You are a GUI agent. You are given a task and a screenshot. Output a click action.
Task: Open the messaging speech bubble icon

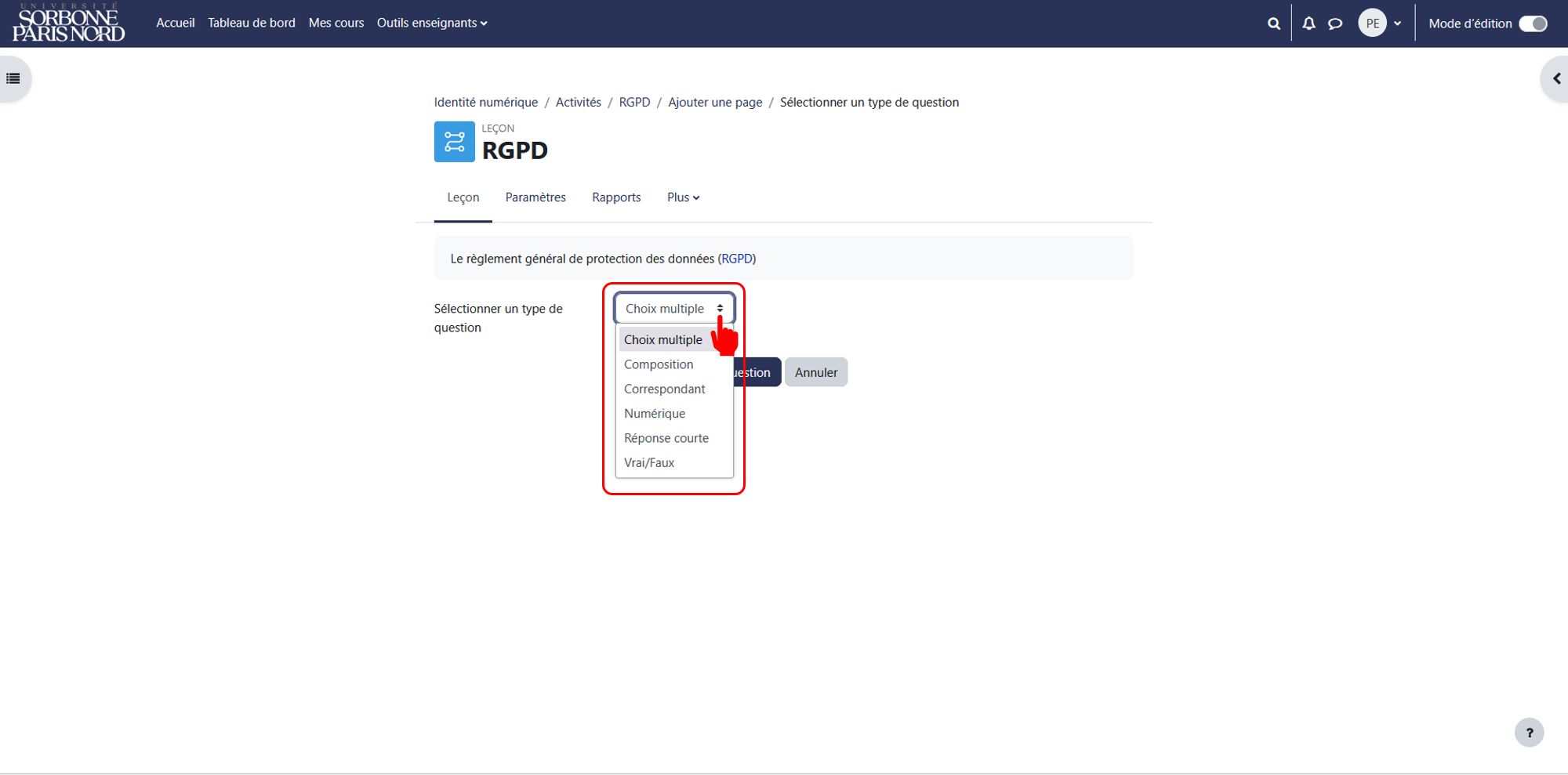(x=1335, y=24)
